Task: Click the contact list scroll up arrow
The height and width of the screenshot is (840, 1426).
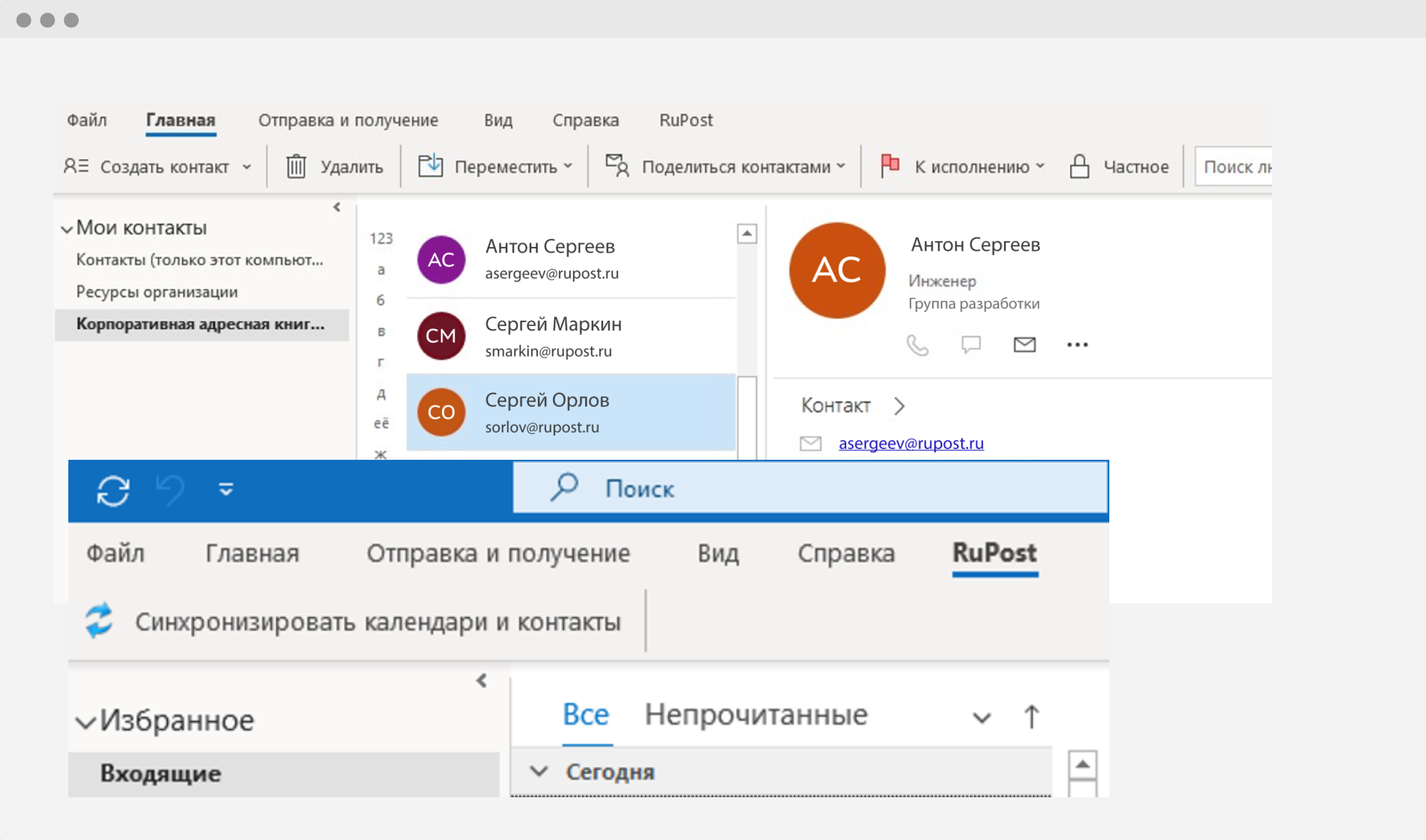Action: pyautogui.click(x=747, y=233)
